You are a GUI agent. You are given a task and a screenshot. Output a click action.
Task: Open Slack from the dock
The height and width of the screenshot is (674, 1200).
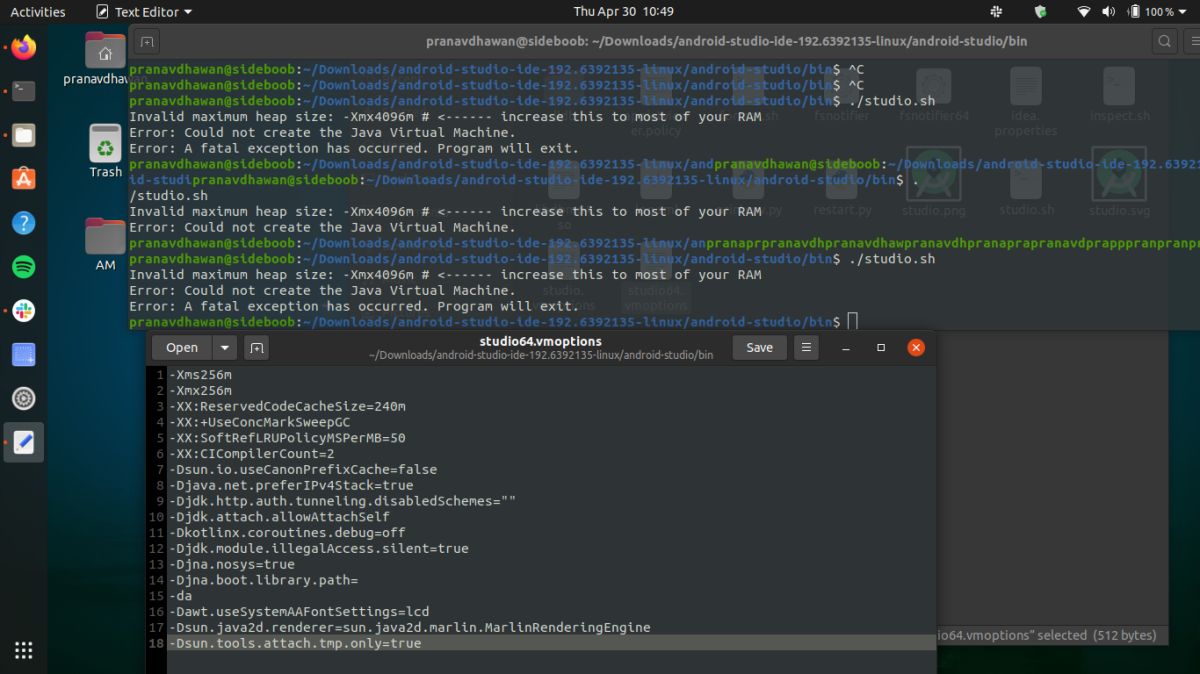coord(24,311)
